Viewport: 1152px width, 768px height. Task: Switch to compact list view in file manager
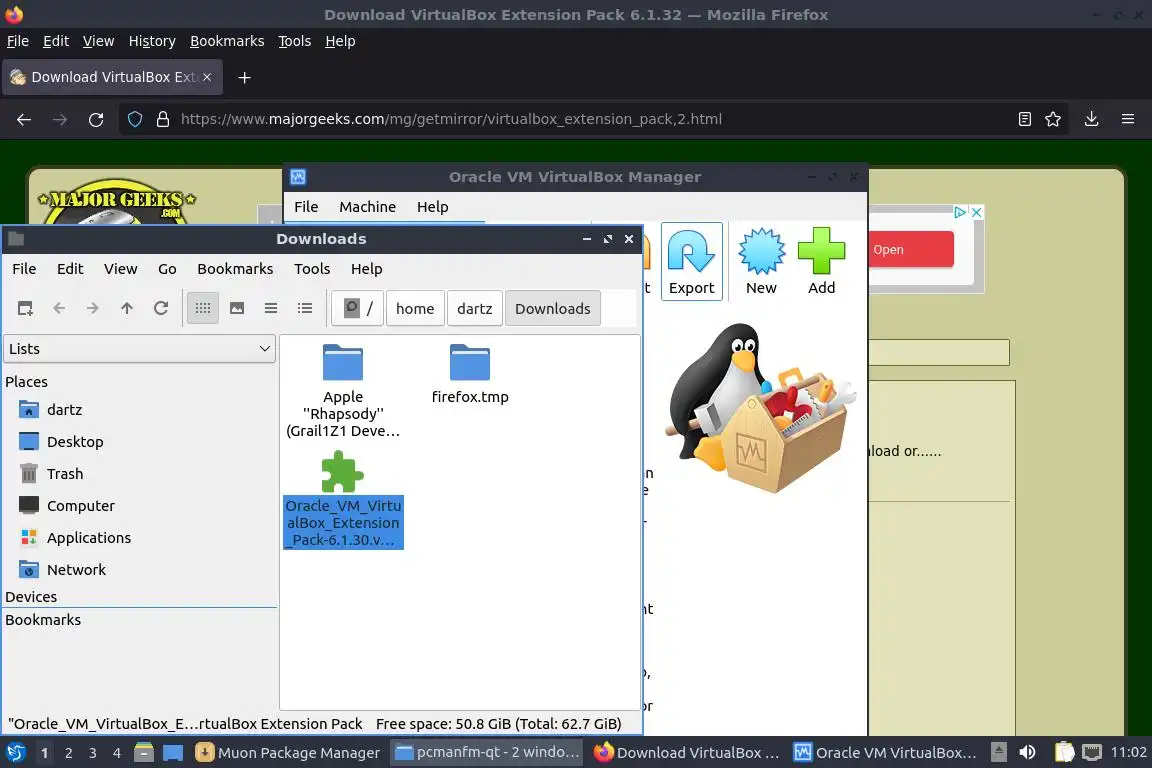(271, 309)
